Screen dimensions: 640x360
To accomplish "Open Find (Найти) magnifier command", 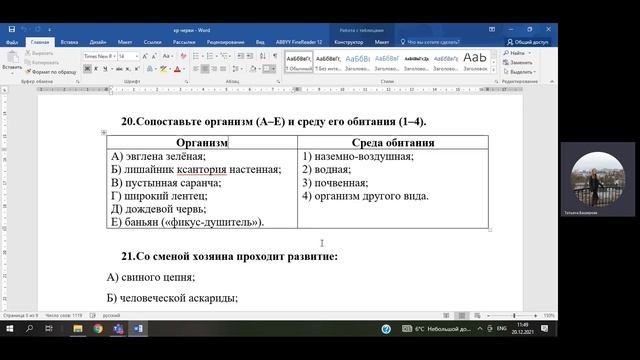I will (x=515, y=53).
